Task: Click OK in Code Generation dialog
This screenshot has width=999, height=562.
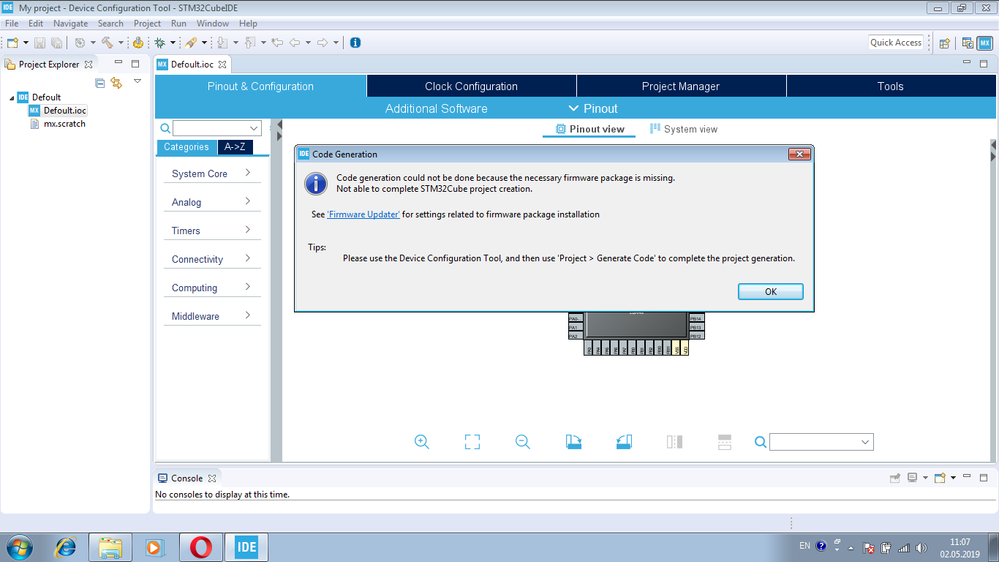Action: [770, 291]
